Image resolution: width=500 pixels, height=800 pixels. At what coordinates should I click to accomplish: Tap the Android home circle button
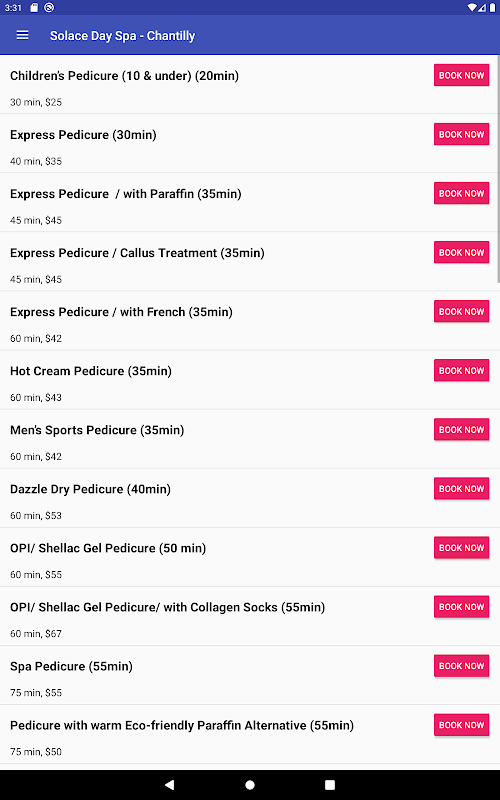pyautogui.click(x=250, y=785)
